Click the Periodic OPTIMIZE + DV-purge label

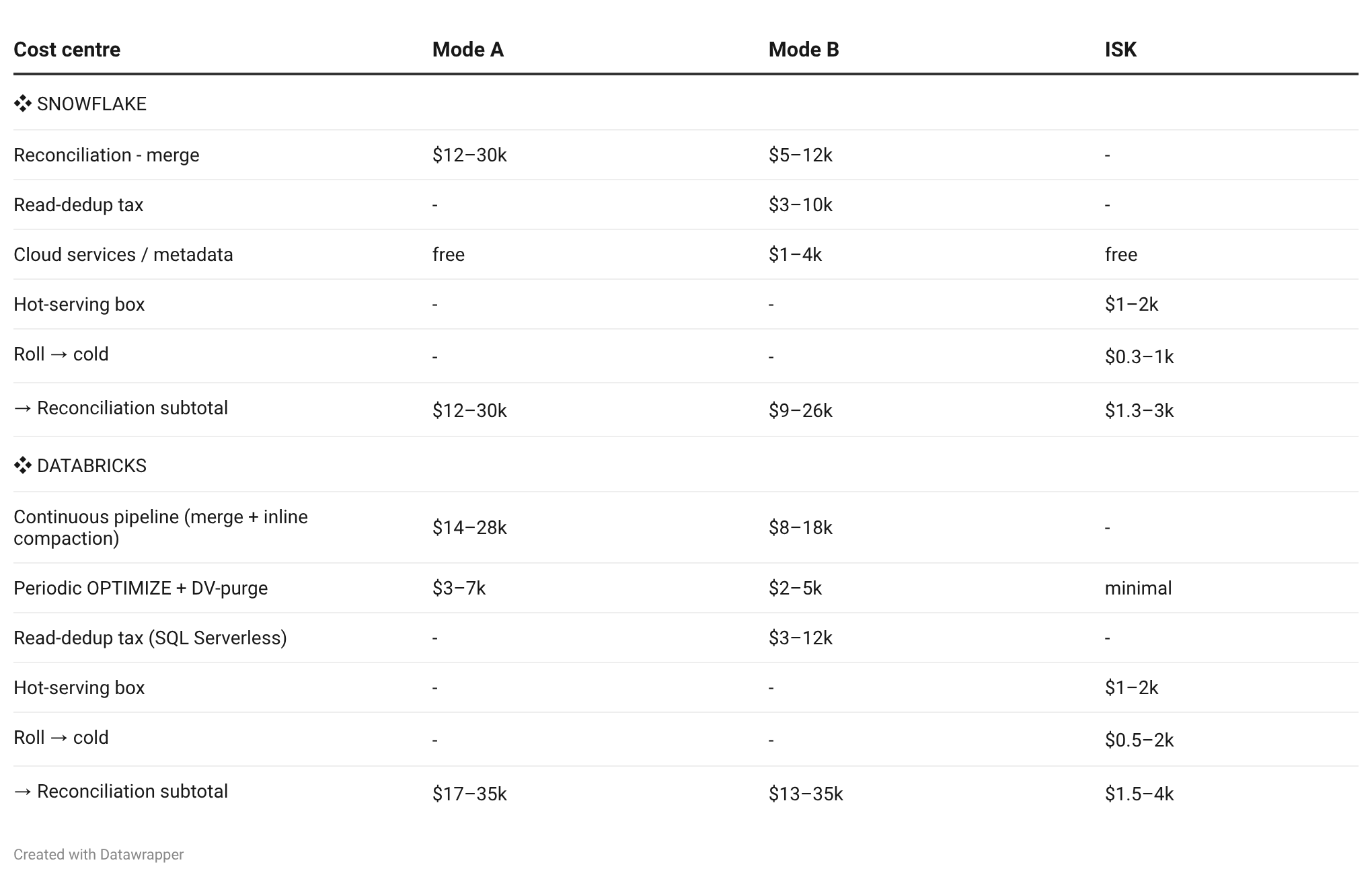pyautogui.click(x=141, y=588)
